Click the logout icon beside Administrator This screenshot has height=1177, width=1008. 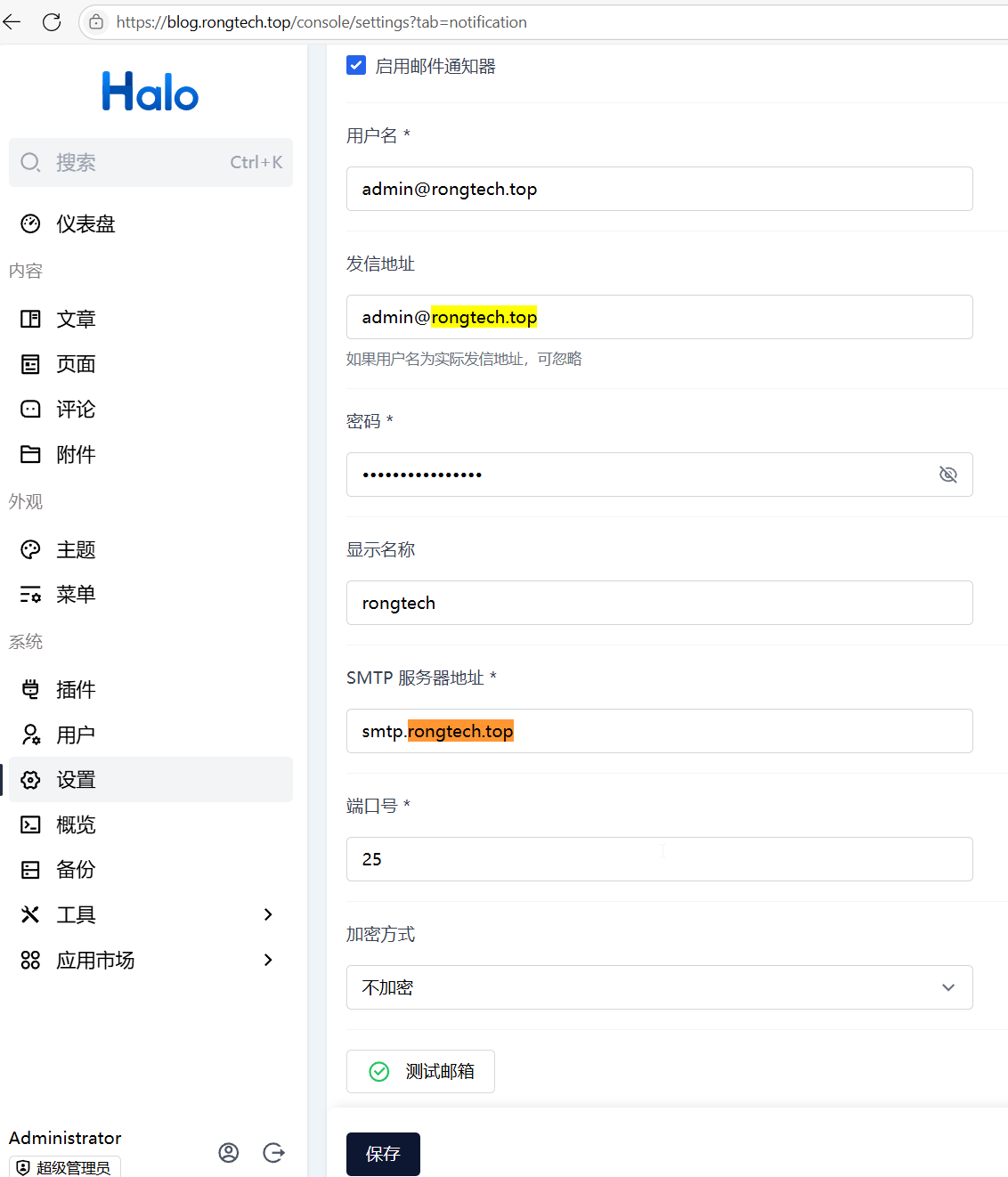point(273,1153)
